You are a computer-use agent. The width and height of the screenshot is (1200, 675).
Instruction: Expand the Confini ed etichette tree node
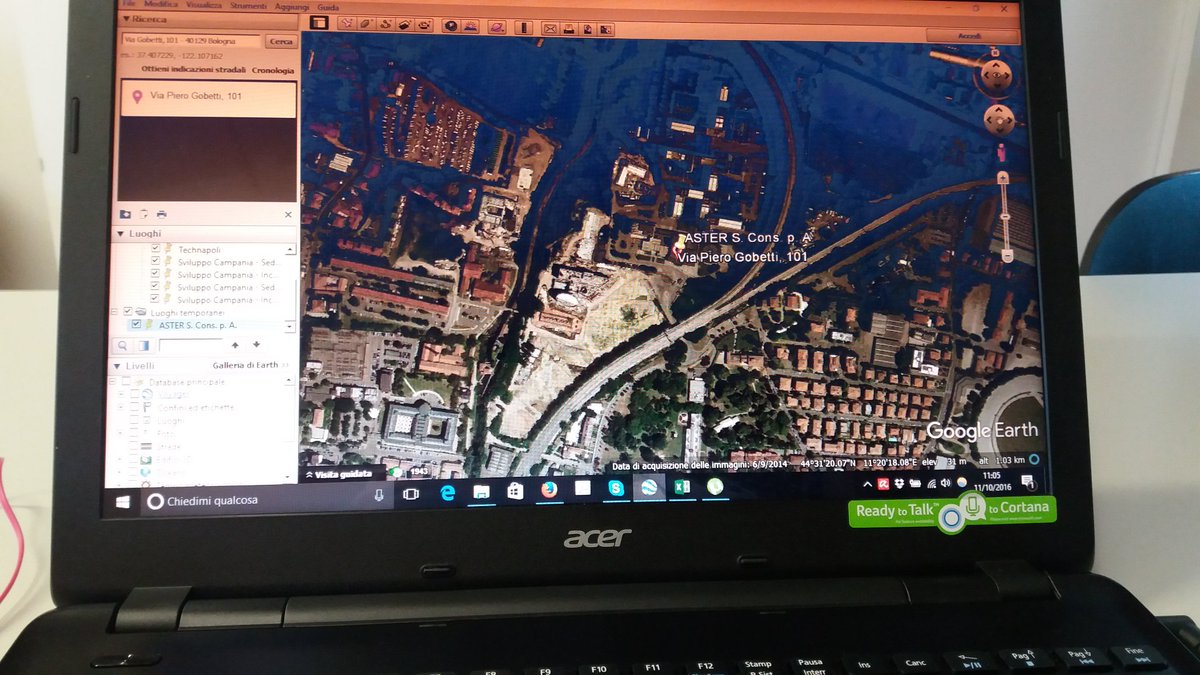coord(120,407)
